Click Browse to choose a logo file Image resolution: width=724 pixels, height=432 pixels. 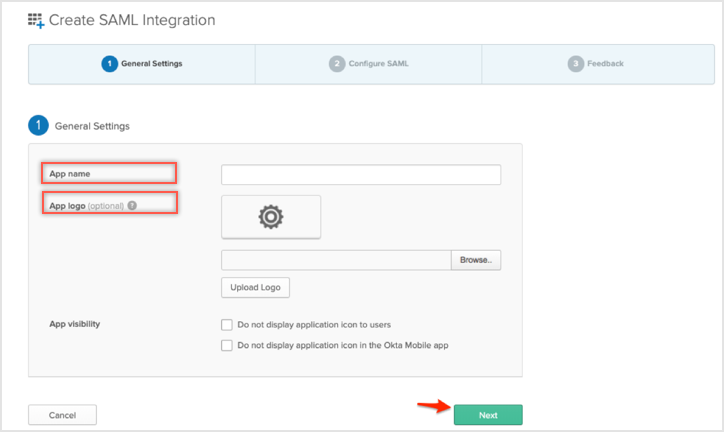pyautogui.click(x=476, y=260)
